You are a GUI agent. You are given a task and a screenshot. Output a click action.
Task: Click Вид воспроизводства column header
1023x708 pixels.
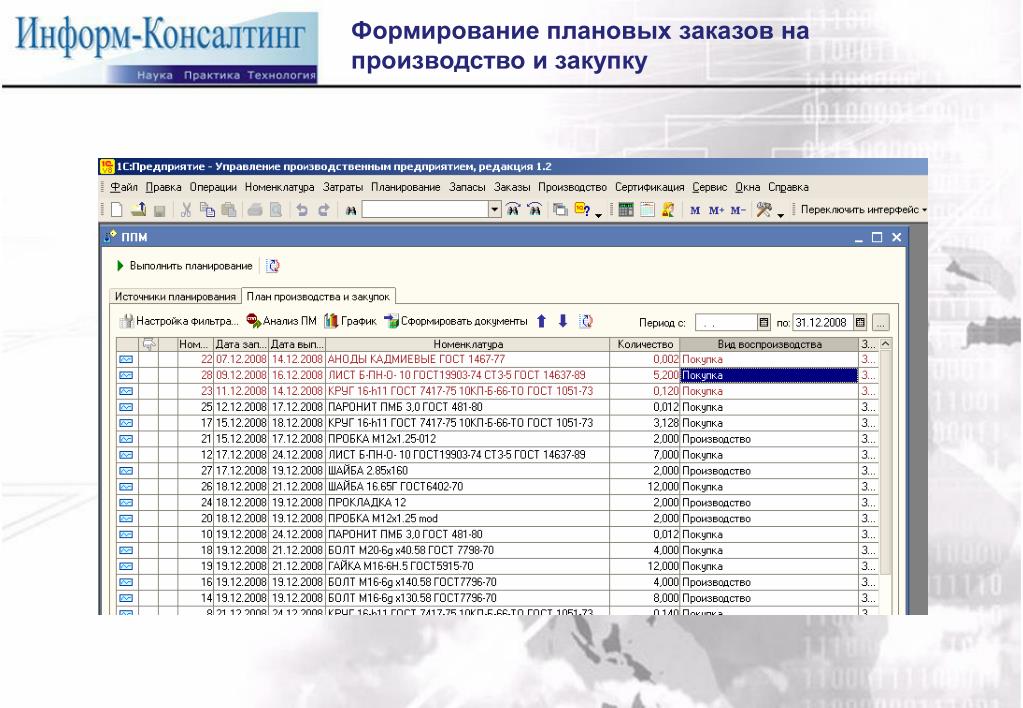769,344
